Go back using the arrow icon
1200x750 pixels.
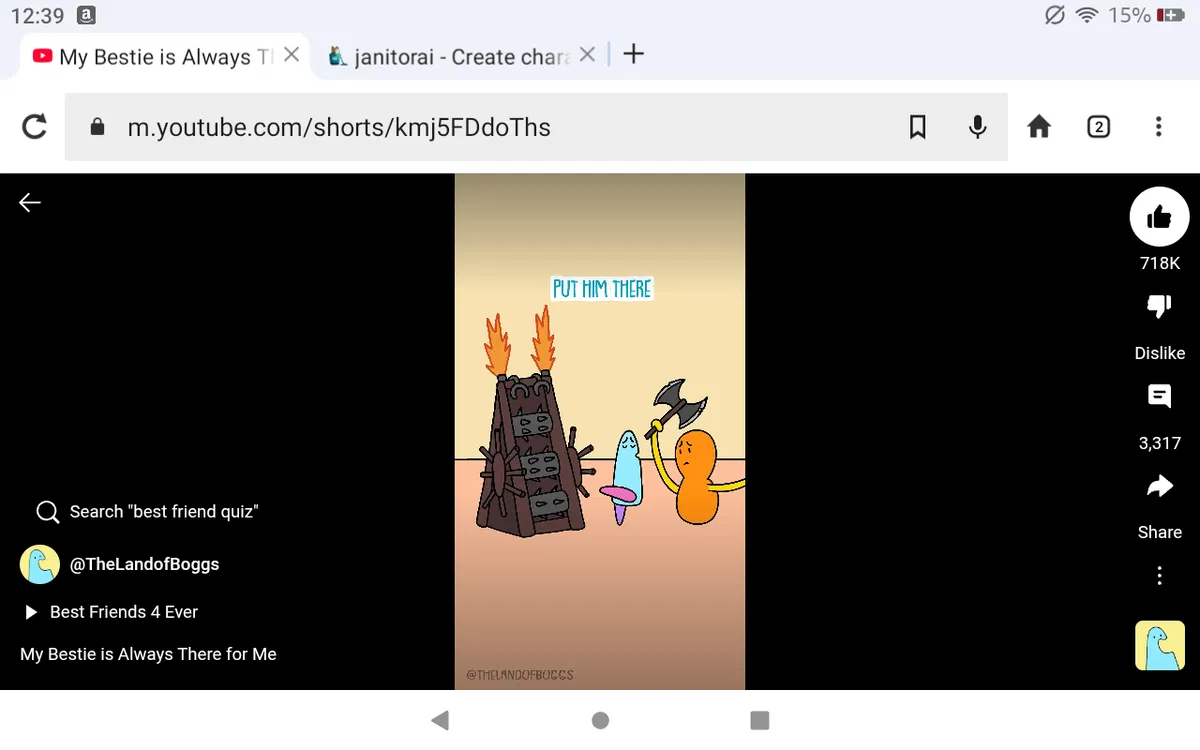click(30, 203)
